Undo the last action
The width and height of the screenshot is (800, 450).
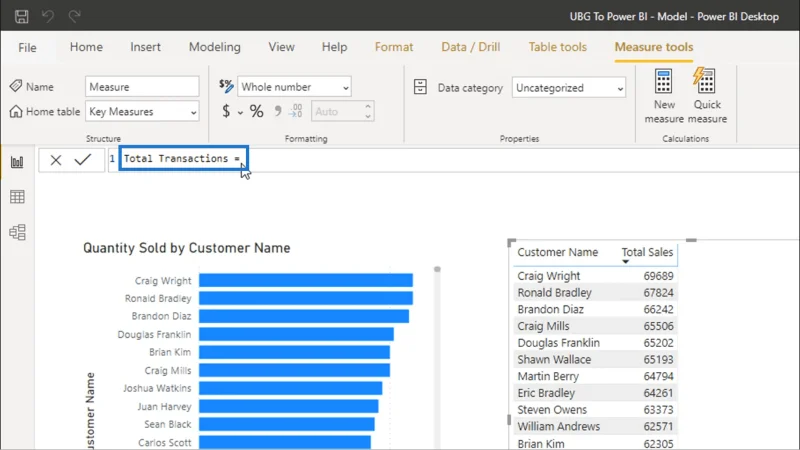tap(48, 16)
